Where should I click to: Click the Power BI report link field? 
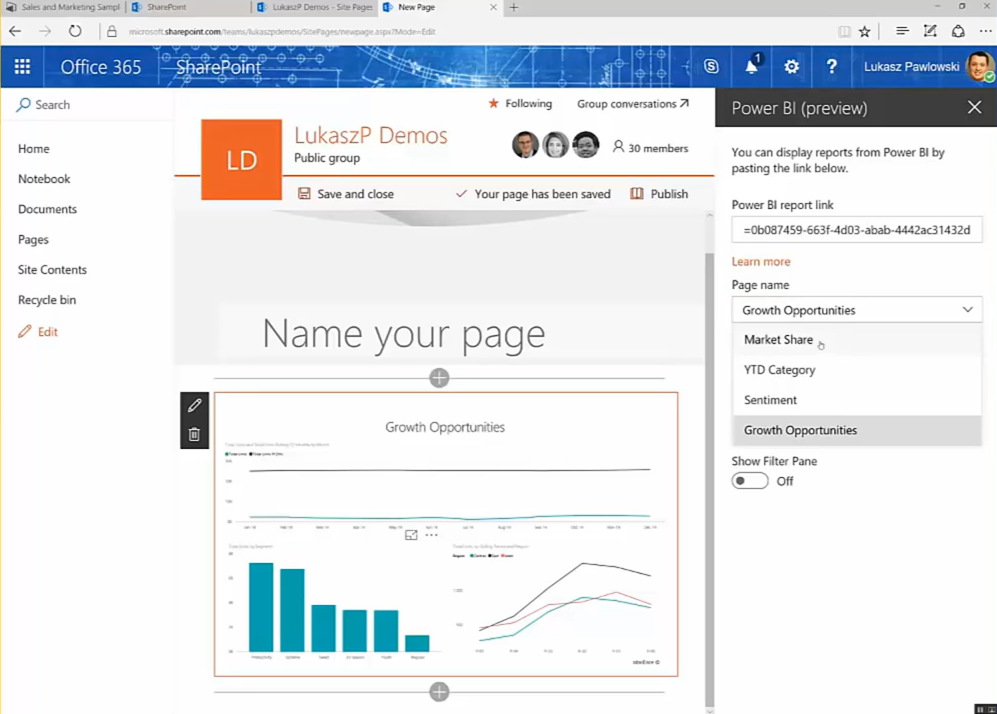point(856,230)
